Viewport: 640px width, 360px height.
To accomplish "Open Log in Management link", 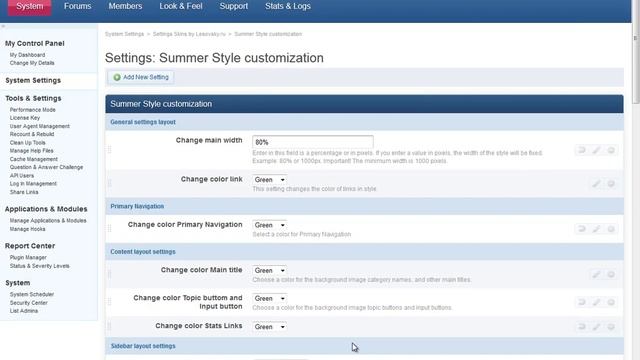I will click(x=33, y=184).
